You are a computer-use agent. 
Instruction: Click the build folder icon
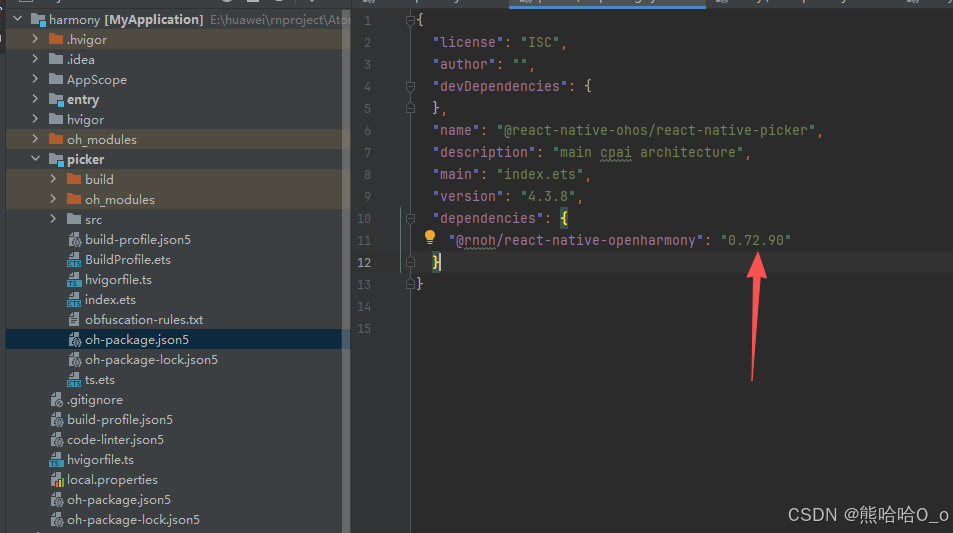point(74,179)
